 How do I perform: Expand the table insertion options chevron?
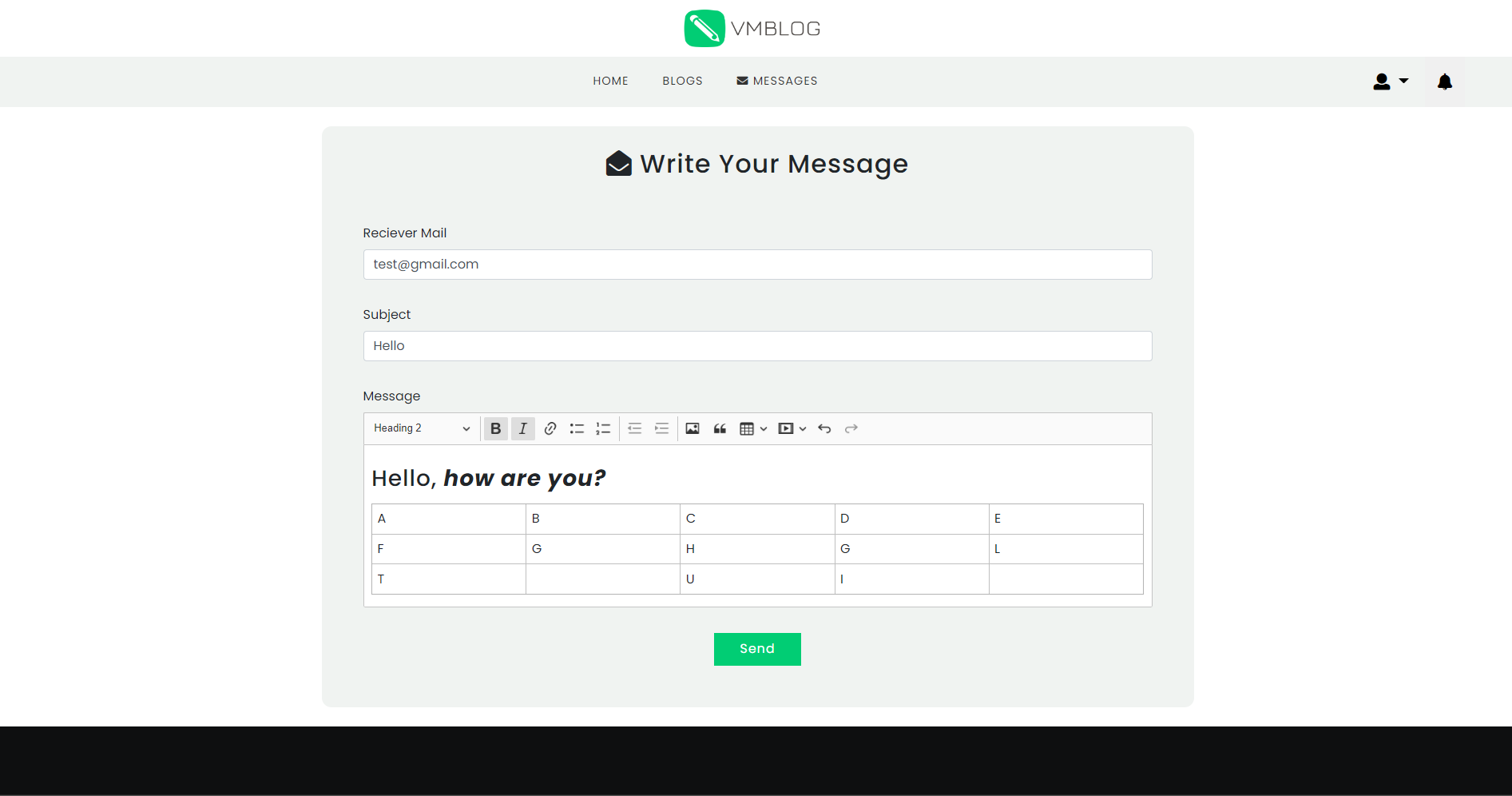[x=764, y=428]
